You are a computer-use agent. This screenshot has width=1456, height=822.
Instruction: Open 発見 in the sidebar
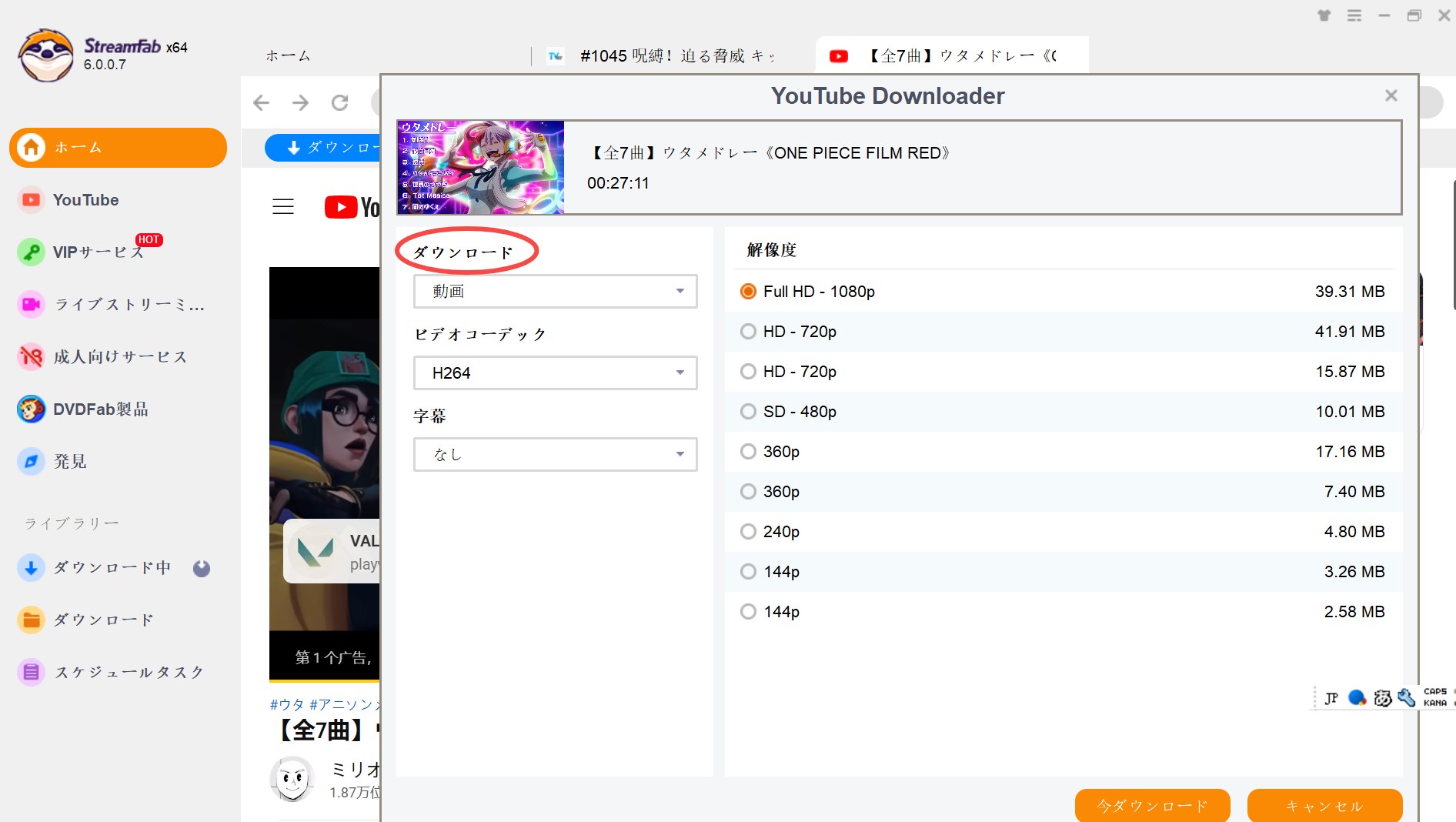[52, 462]
